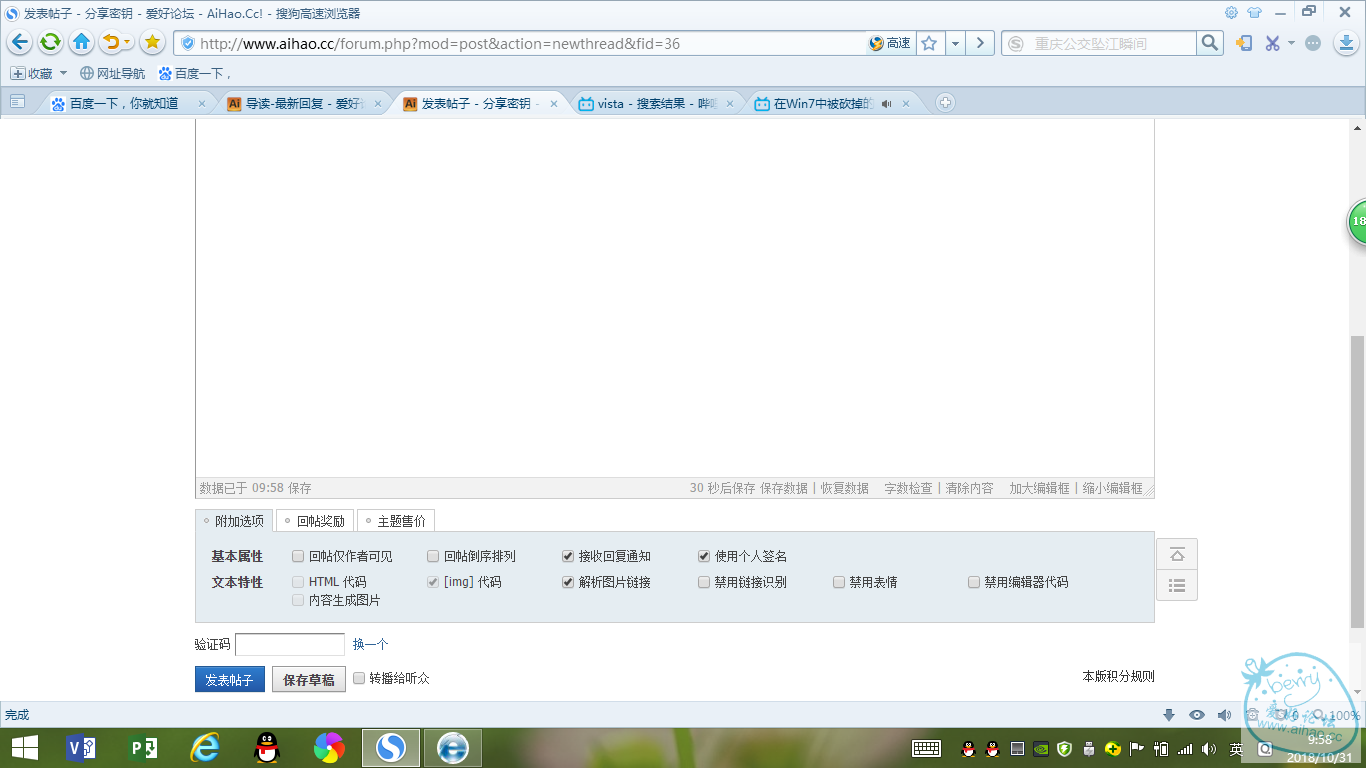The width and height of the screenshot is (1366, 768).
Task: Click the browser Home icon
Action: pyautogui.click(x=81, y=43)
